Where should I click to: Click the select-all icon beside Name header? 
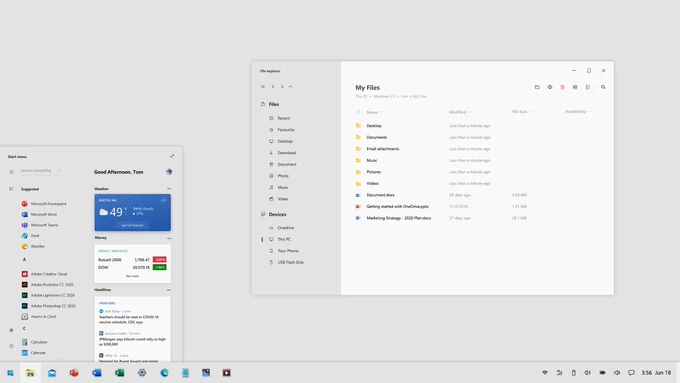[358, 112]
